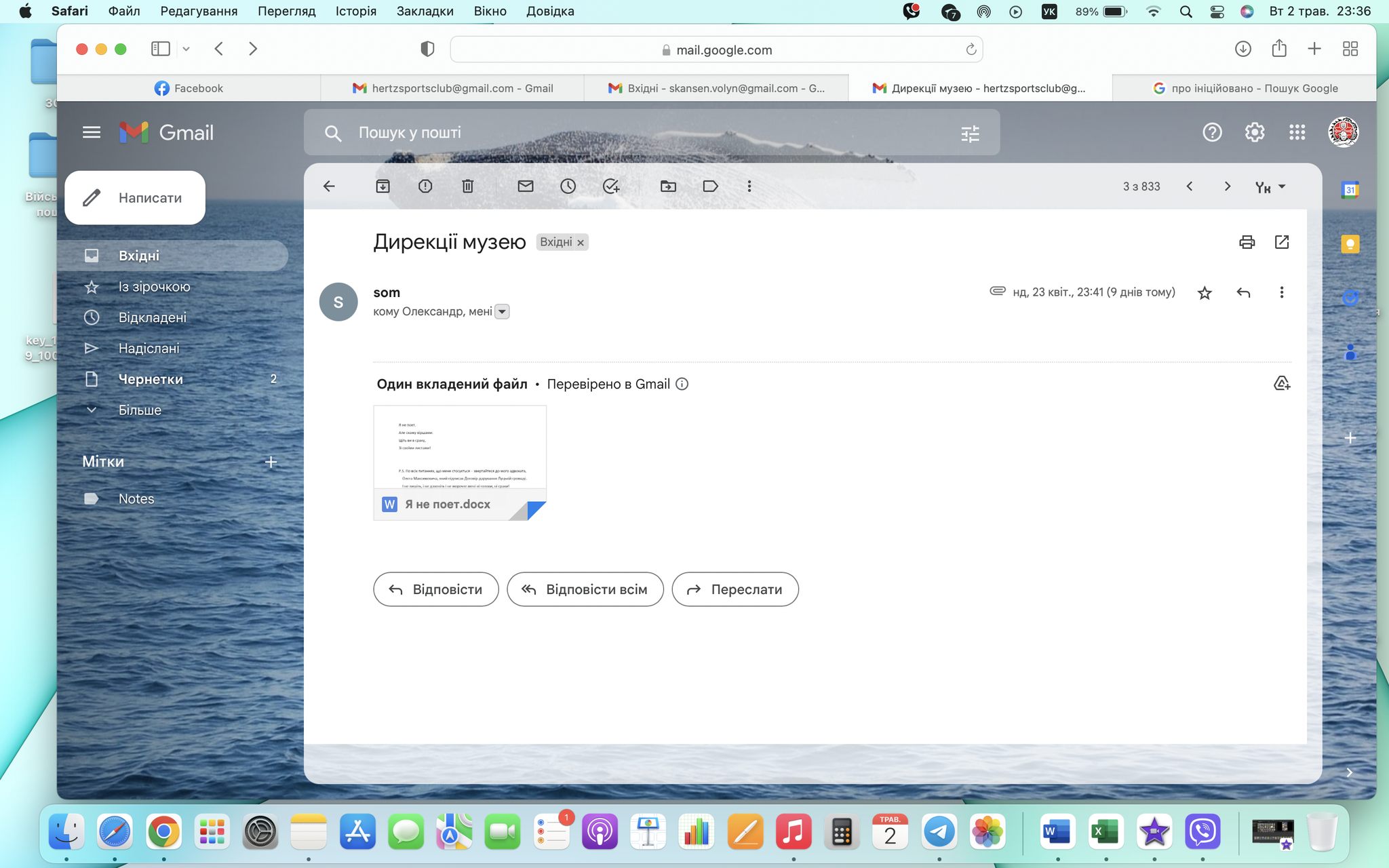Remove the Вхідні label from this email
Image resolution: width=1389 pixels, height=868 pixels.
(581, 243)
